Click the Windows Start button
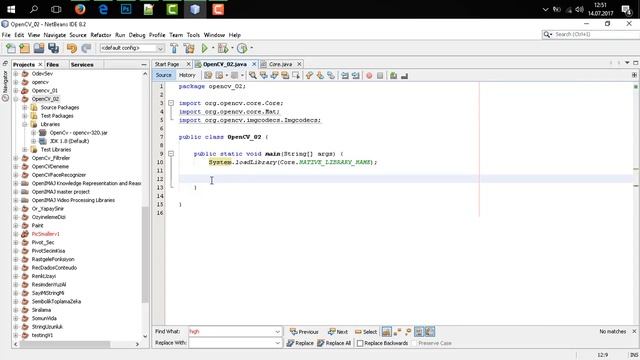The width and height of the screenshot is (640, 360). click(x=11, y=9)
